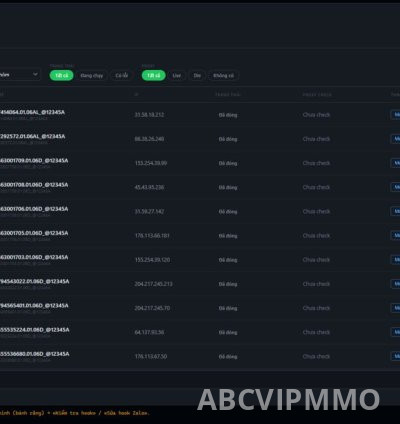This screenshot has height=424, width=400.
Task: Click 'Chưa check' on the 45.43.95.236 row
Action: (x=316, y=187)
